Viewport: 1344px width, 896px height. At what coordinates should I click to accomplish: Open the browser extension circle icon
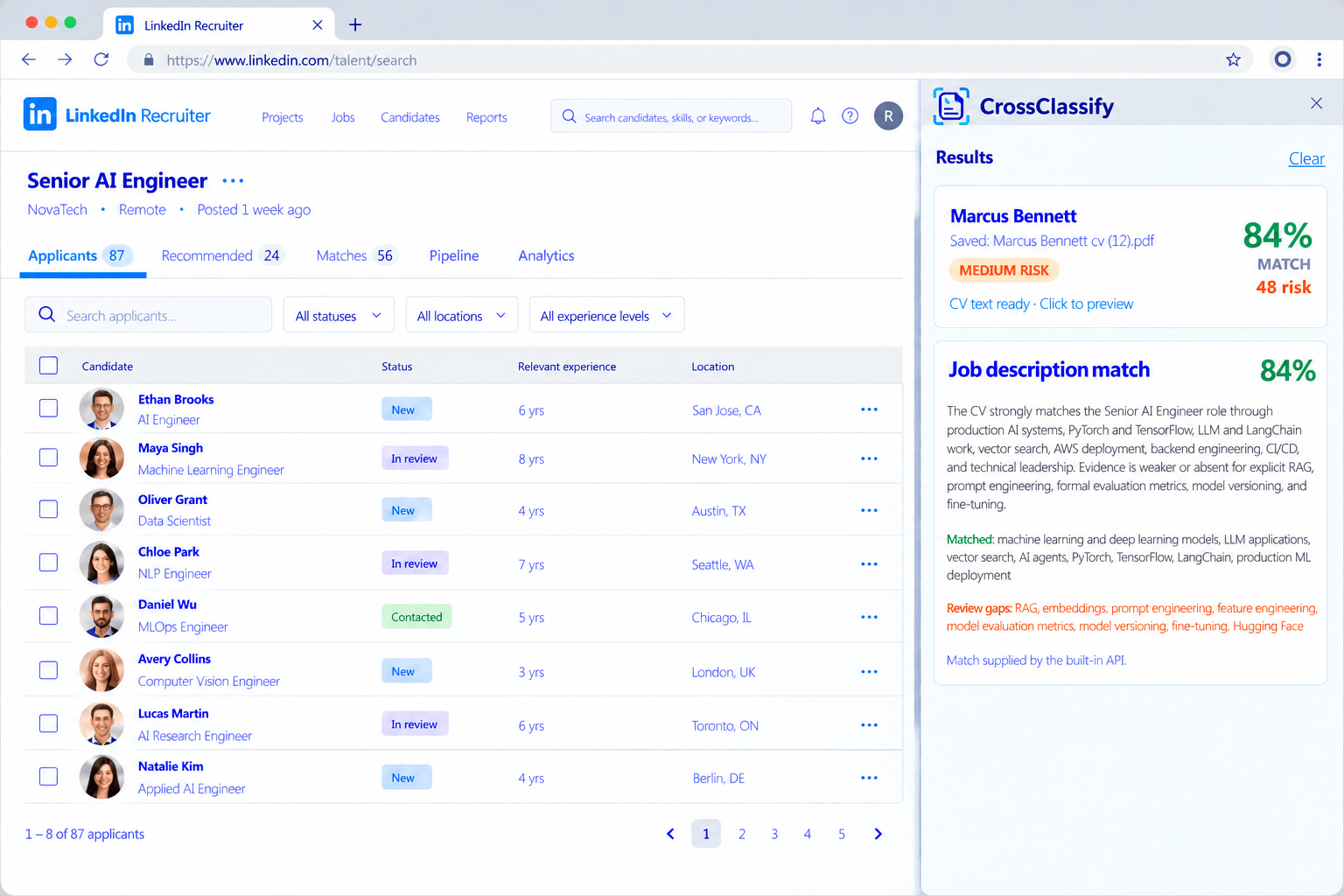click(x=1283, y=59)
